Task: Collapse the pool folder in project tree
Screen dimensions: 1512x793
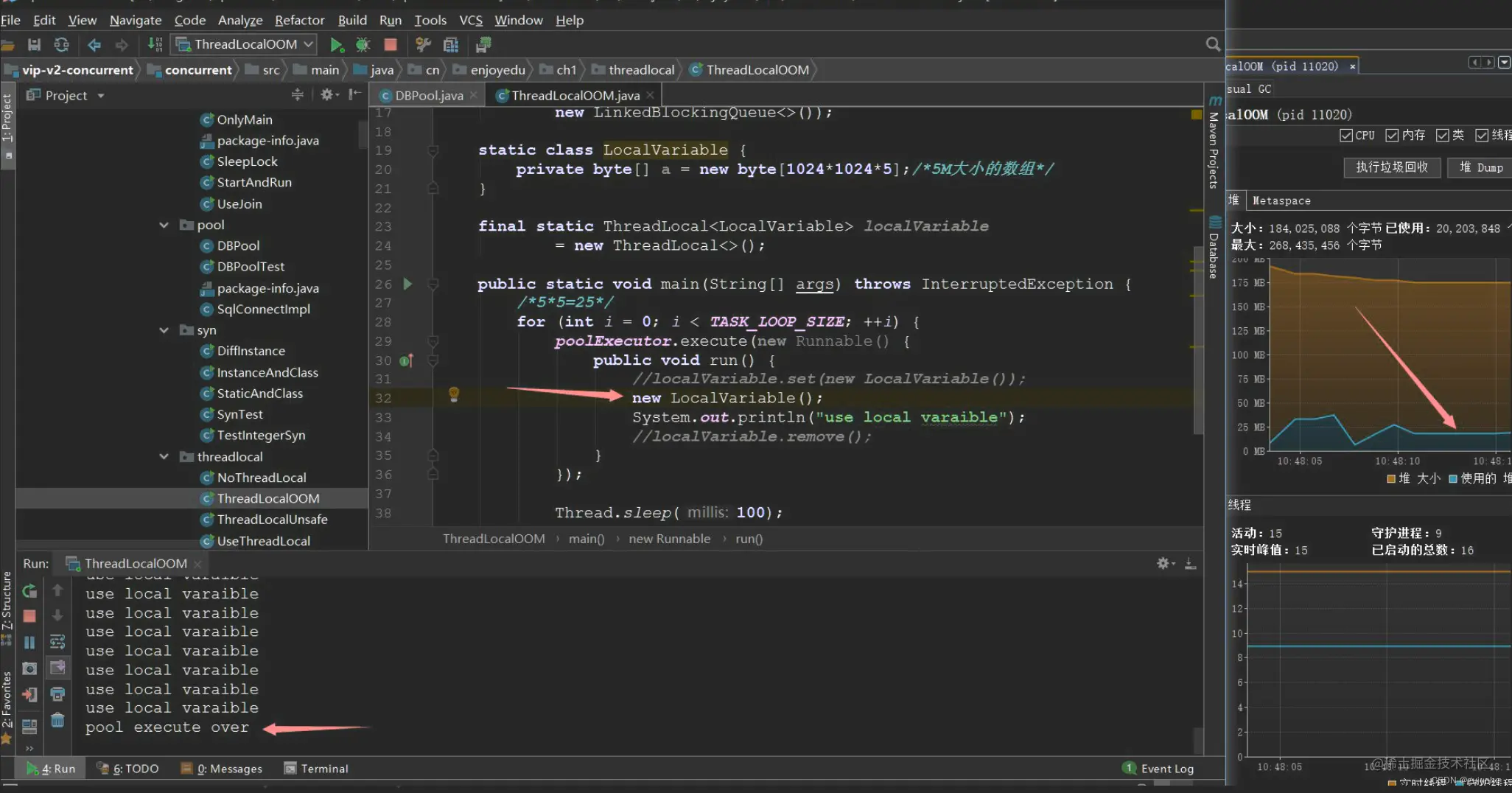Action: pos(164,225)
